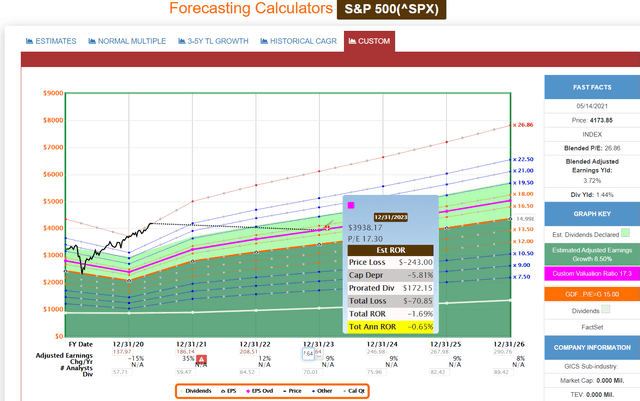Click the Custom Valuation Ratio 17.3 magenta swatch
Screen dimensions: 640x401
click(x=591, y=273)
